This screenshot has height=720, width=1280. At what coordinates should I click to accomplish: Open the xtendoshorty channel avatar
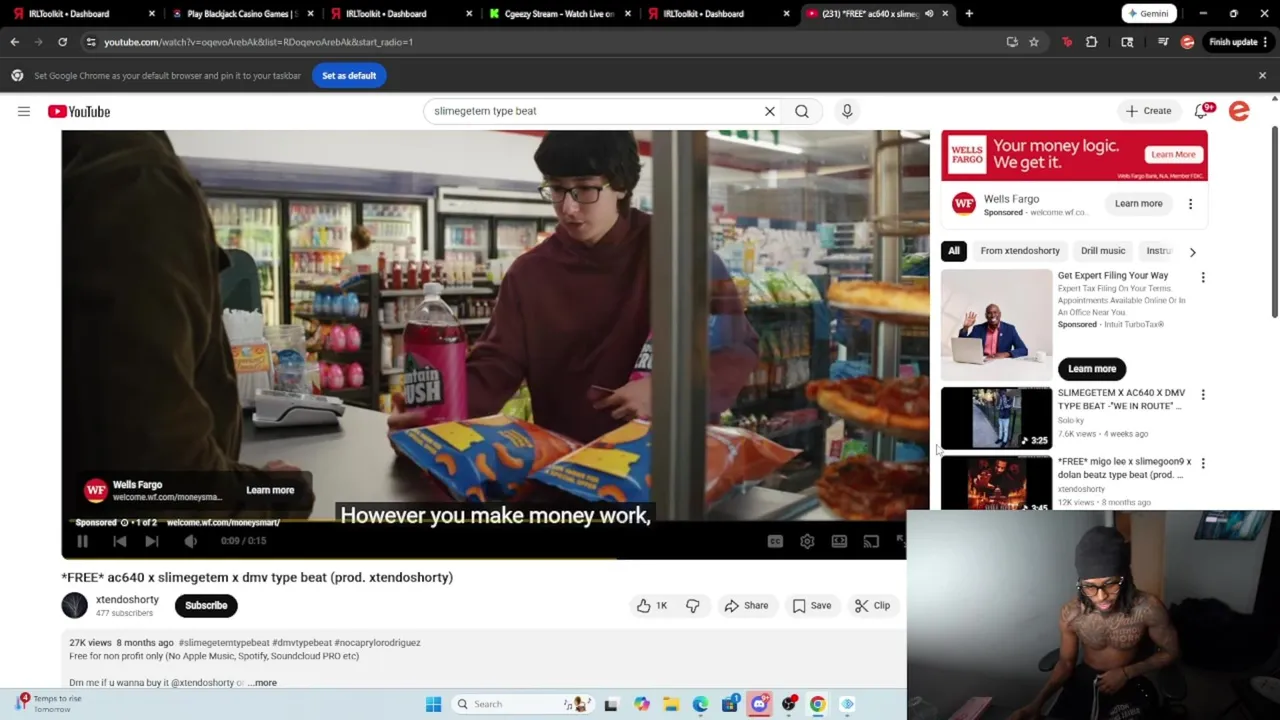pyautogui.click(x=75, y=605)
